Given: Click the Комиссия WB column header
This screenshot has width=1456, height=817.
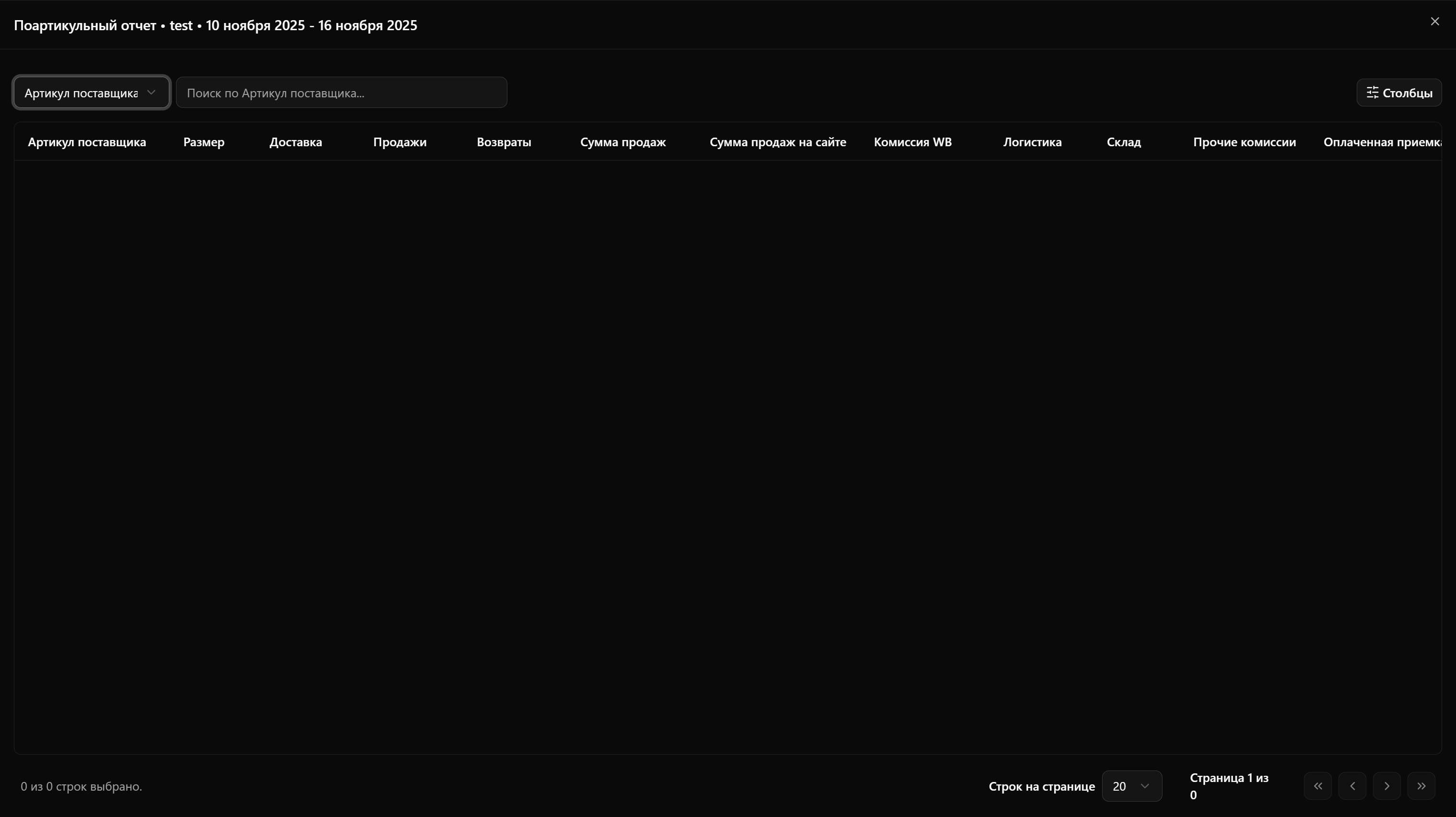Looking at the screenshot, I should pyautogui.click(x=912, y=142).
